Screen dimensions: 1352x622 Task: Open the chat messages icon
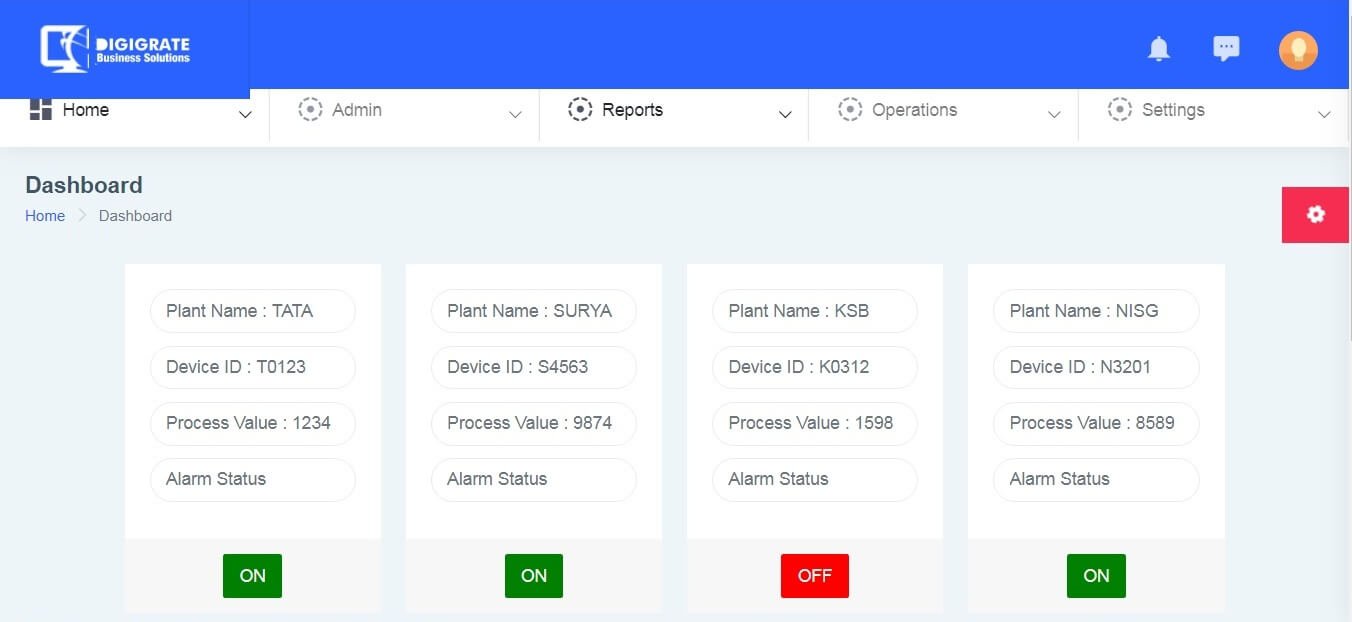pyautogui.click(x=1226, y=49)
